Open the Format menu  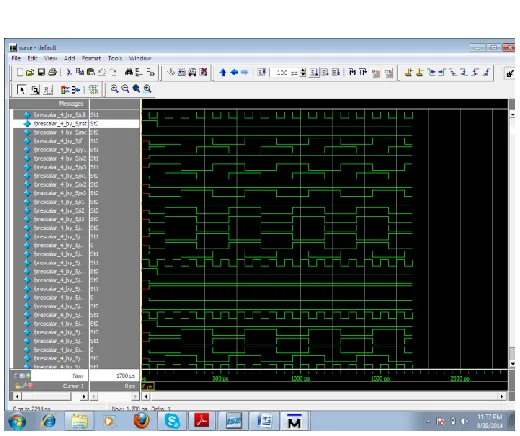click(x=91, y=58)
